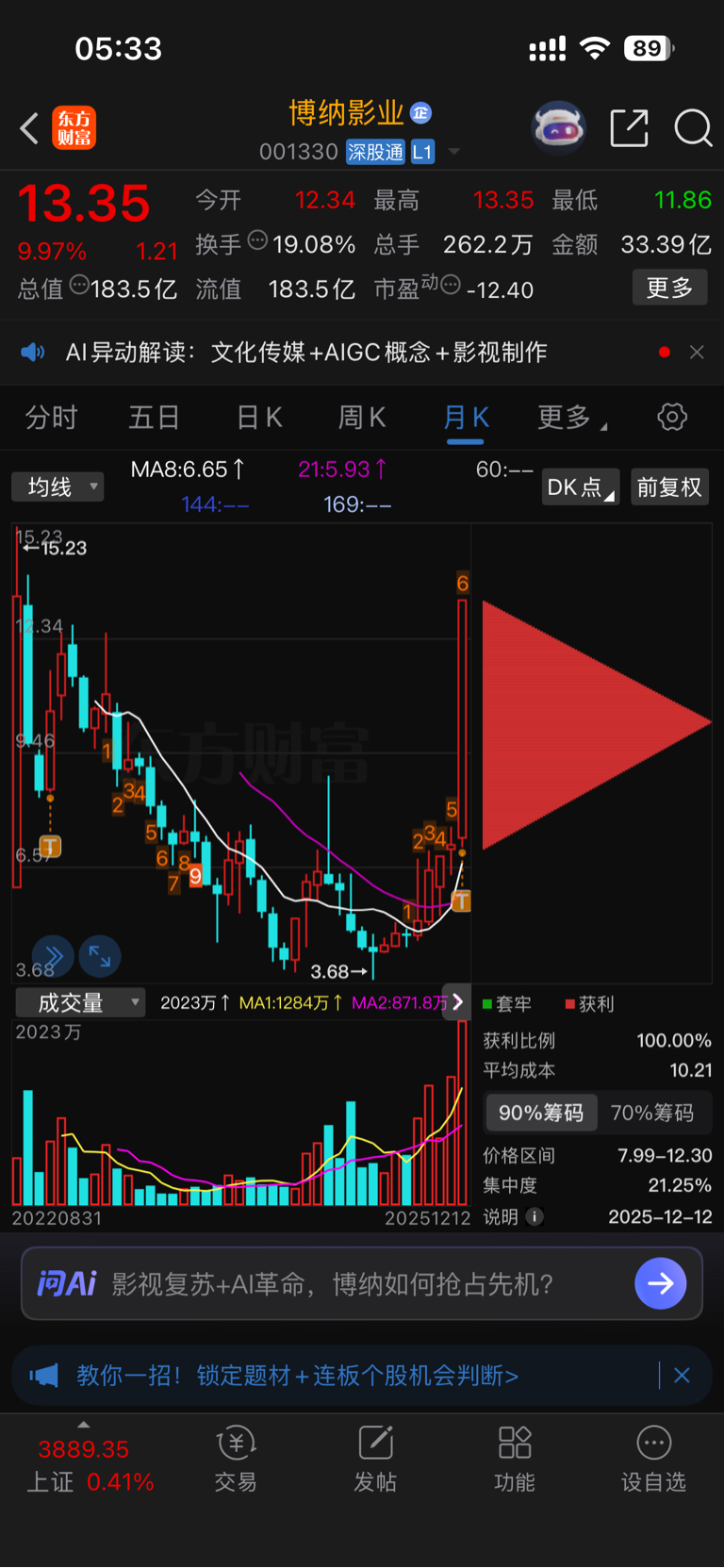Open 功能 functions grid icon

click(x=515, y=1460)
